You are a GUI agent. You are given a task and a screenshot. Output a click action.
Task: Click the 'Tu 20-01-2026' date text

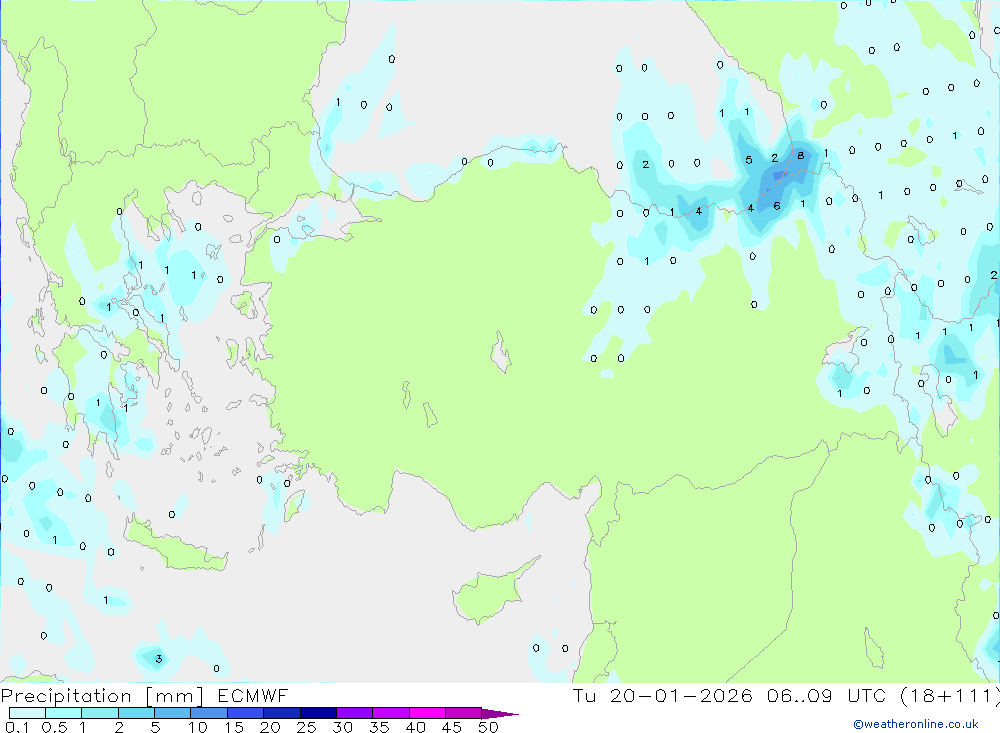pyautogui.click(x=662, y=696)
